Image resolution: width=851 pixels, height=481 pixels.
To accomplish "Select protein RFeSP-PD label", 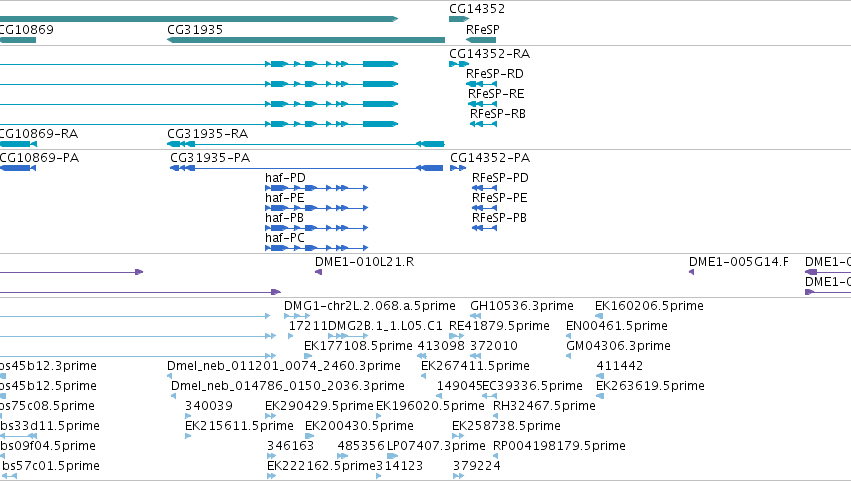I will pyautogui.click(x=500, y=178).
